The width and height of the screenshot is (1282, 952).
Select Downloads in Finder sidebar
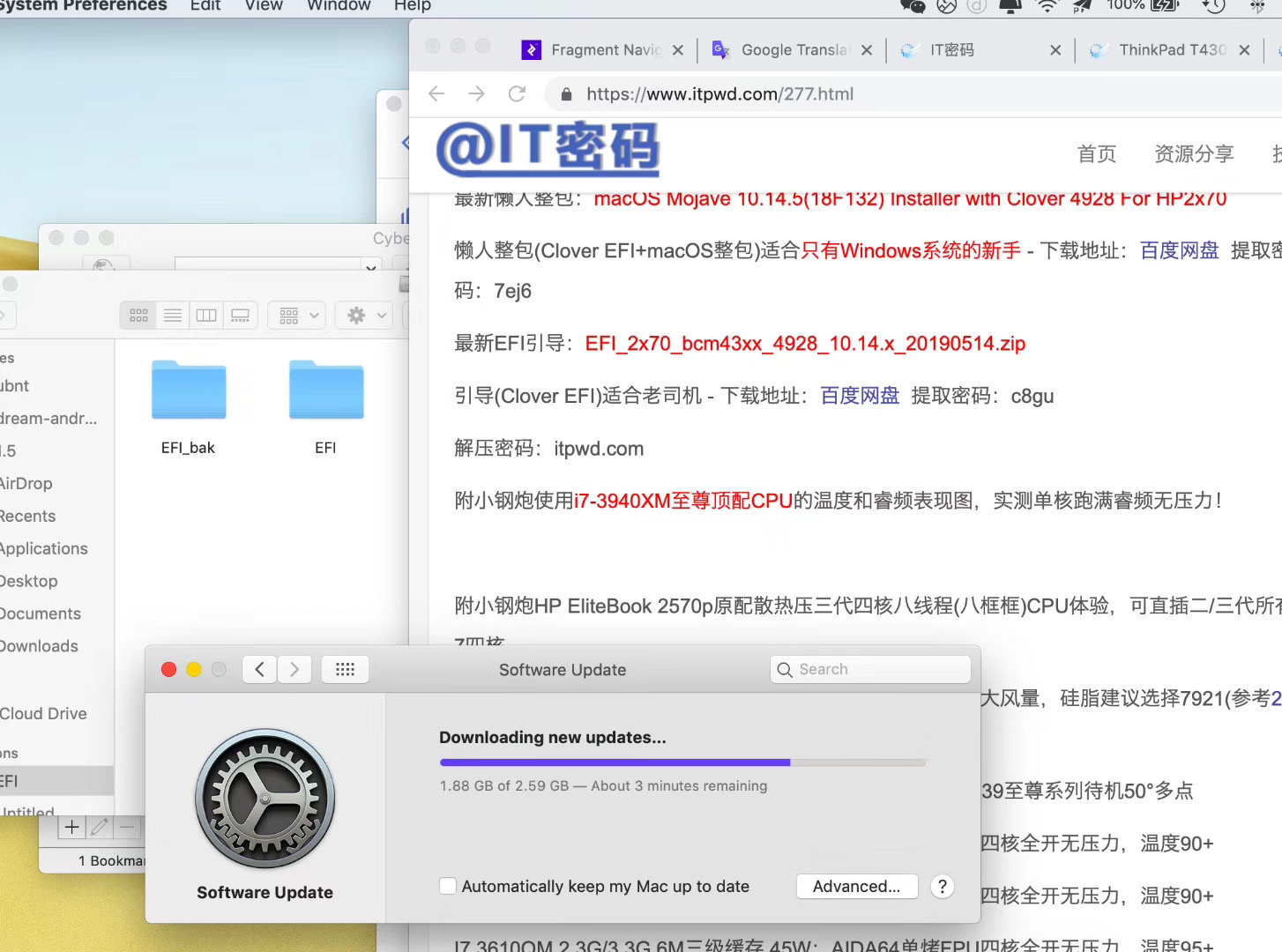point(39,647)
